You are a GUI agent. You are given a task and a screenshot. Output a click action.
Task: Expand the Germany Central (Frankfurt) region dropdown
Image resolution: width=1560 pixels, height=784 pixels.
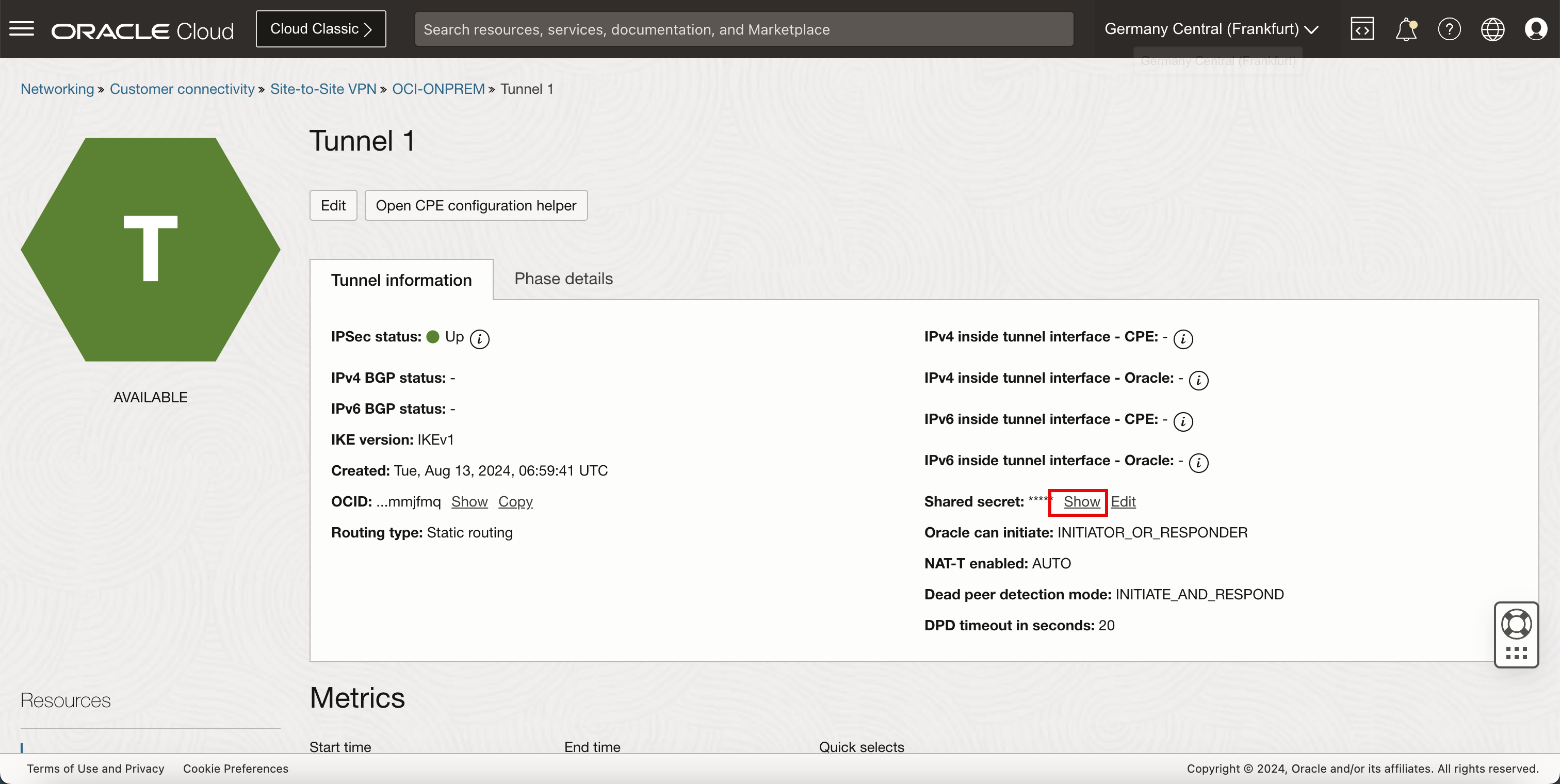(x=1211, y=29)
